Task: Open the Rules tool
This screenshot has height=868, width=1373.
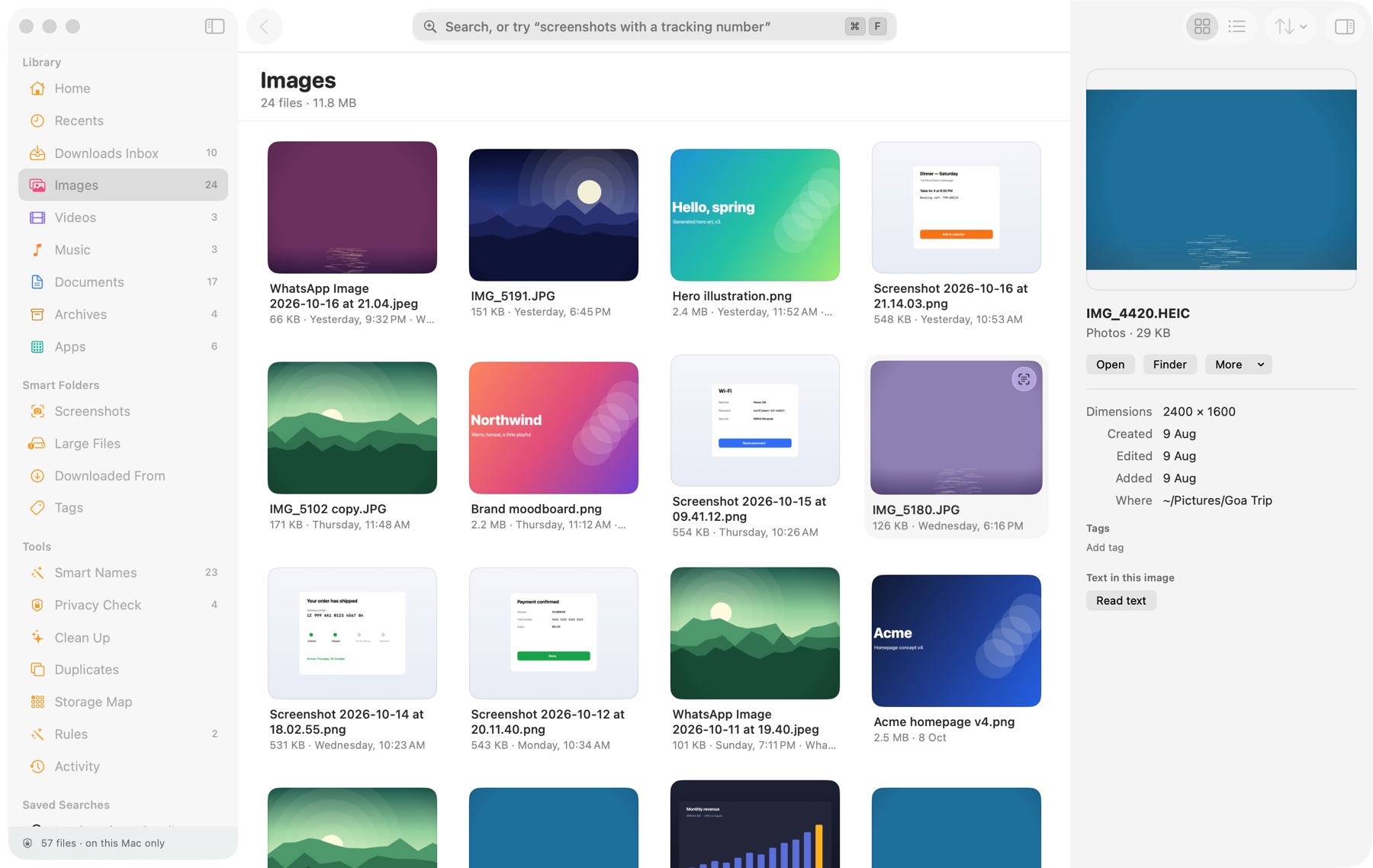Action: [123, 735]
